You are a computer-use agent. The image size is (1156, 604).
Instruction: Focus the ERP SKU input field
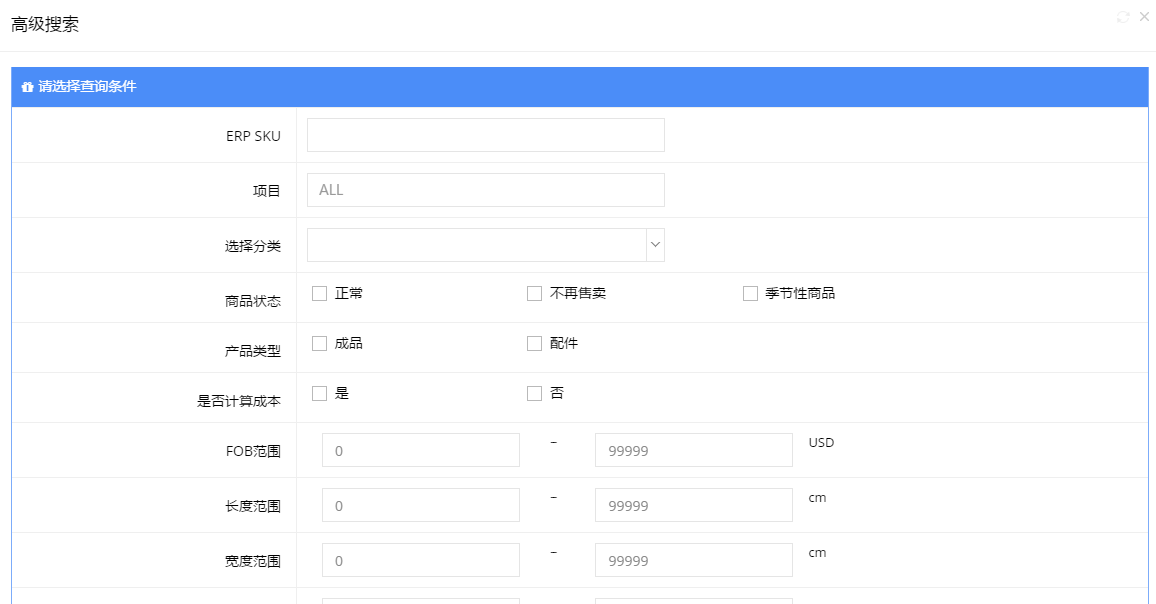(x=486, y=135)
